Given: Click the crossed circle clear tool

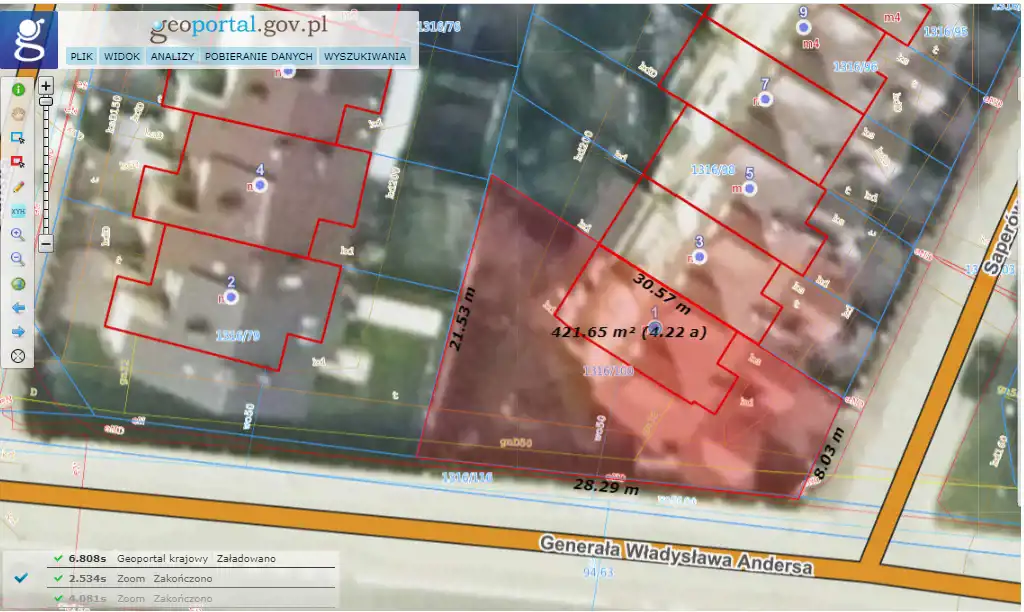Looking at the screenshot, I should click(x=18, y=355).
